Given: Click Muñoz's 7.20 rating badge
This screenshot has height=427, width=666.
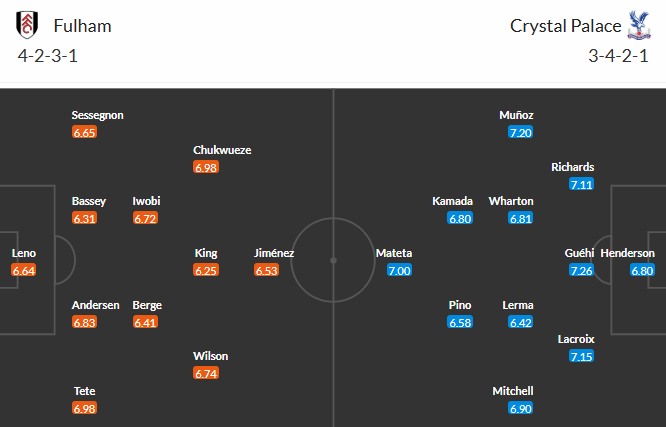Looking at the screenshot, I should click(x=520, y=132).
